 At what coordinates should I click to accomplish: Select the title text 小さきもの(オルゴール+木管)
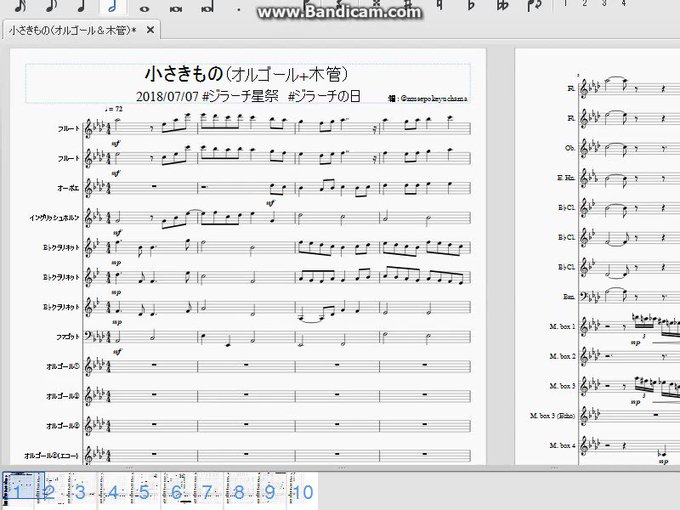(x=246, y=74)
